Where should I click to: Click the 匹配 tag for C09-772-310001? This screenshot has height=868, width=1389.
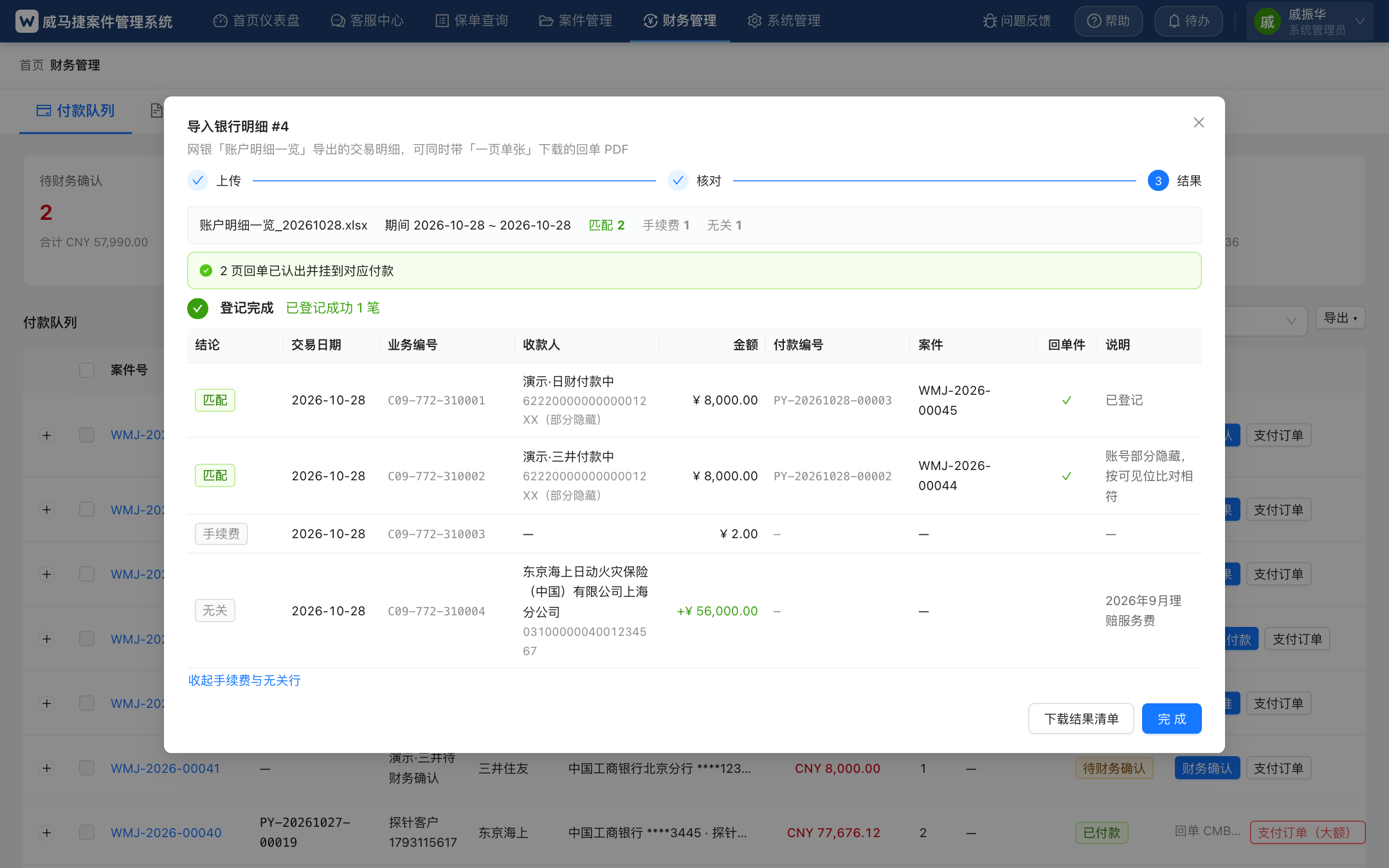pos(215,400)
